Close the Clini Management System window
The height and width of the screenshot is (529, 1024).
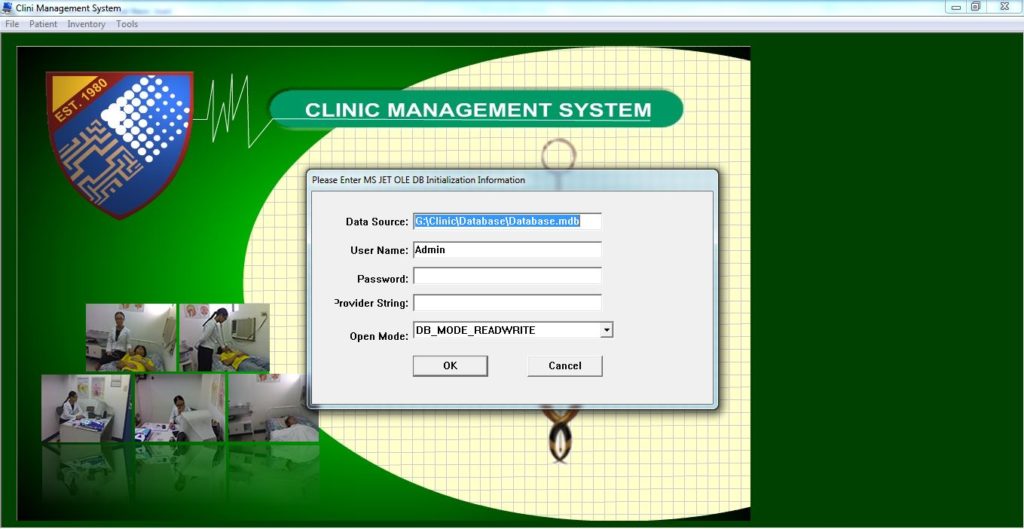click(1004, 7)
